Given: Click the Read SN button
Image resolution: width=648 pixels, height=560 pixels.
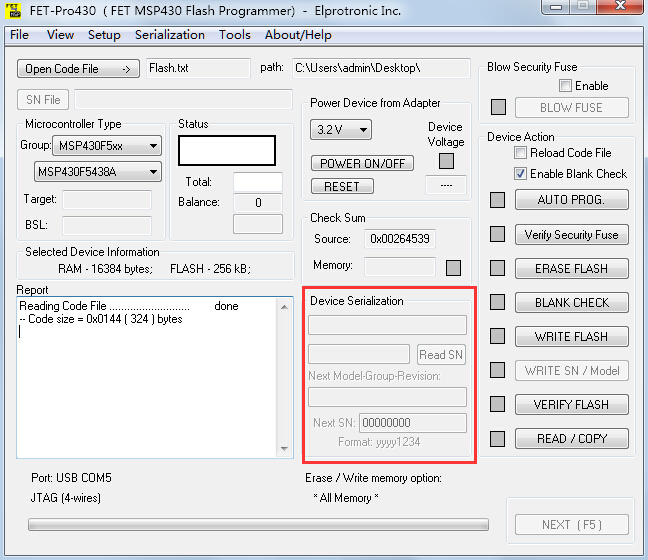Looking at the screenshot, I should (441, 355).
